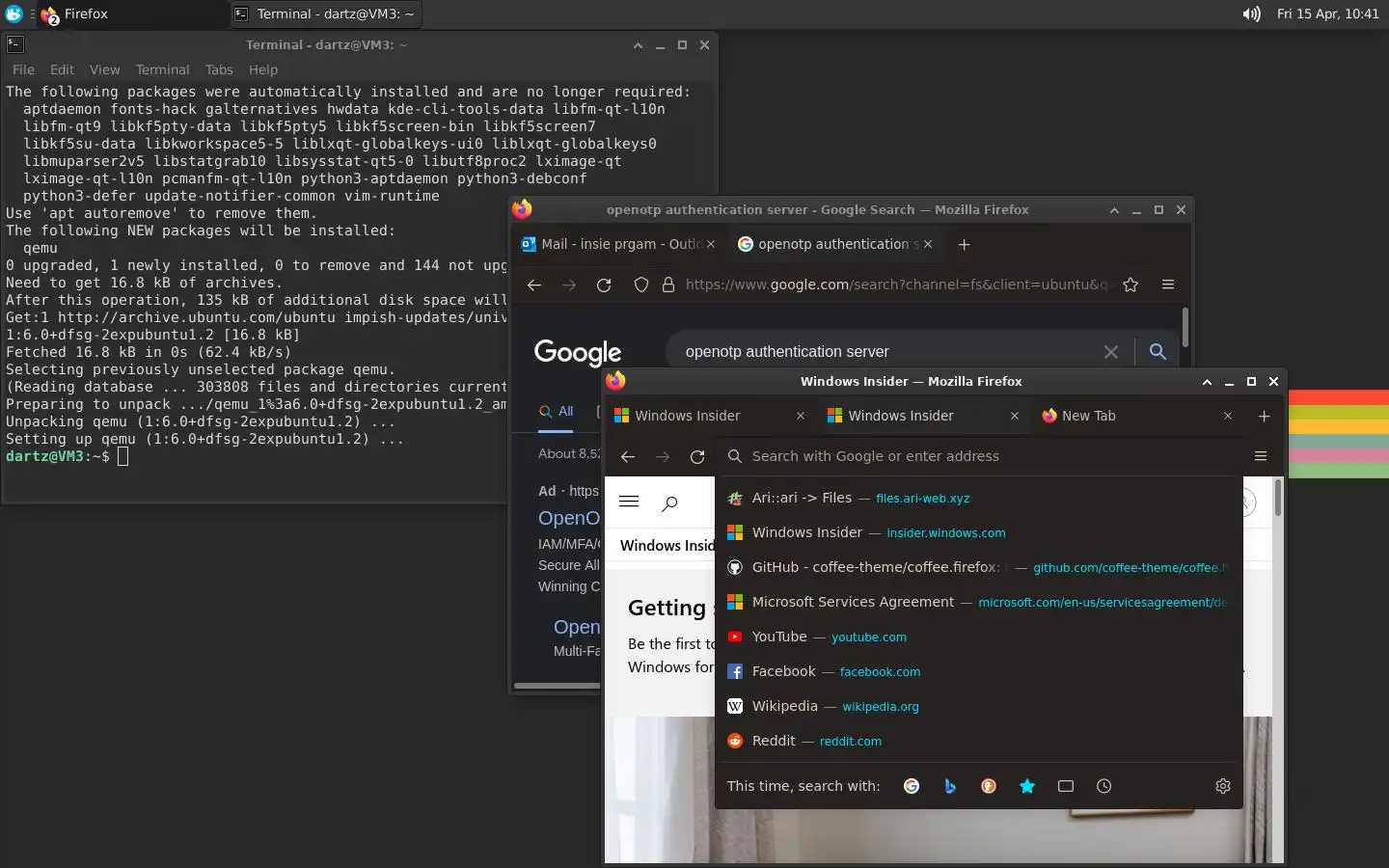
Task: Open hamburger menu in Windows Insider Firefox window
Action: point(1261,456)
